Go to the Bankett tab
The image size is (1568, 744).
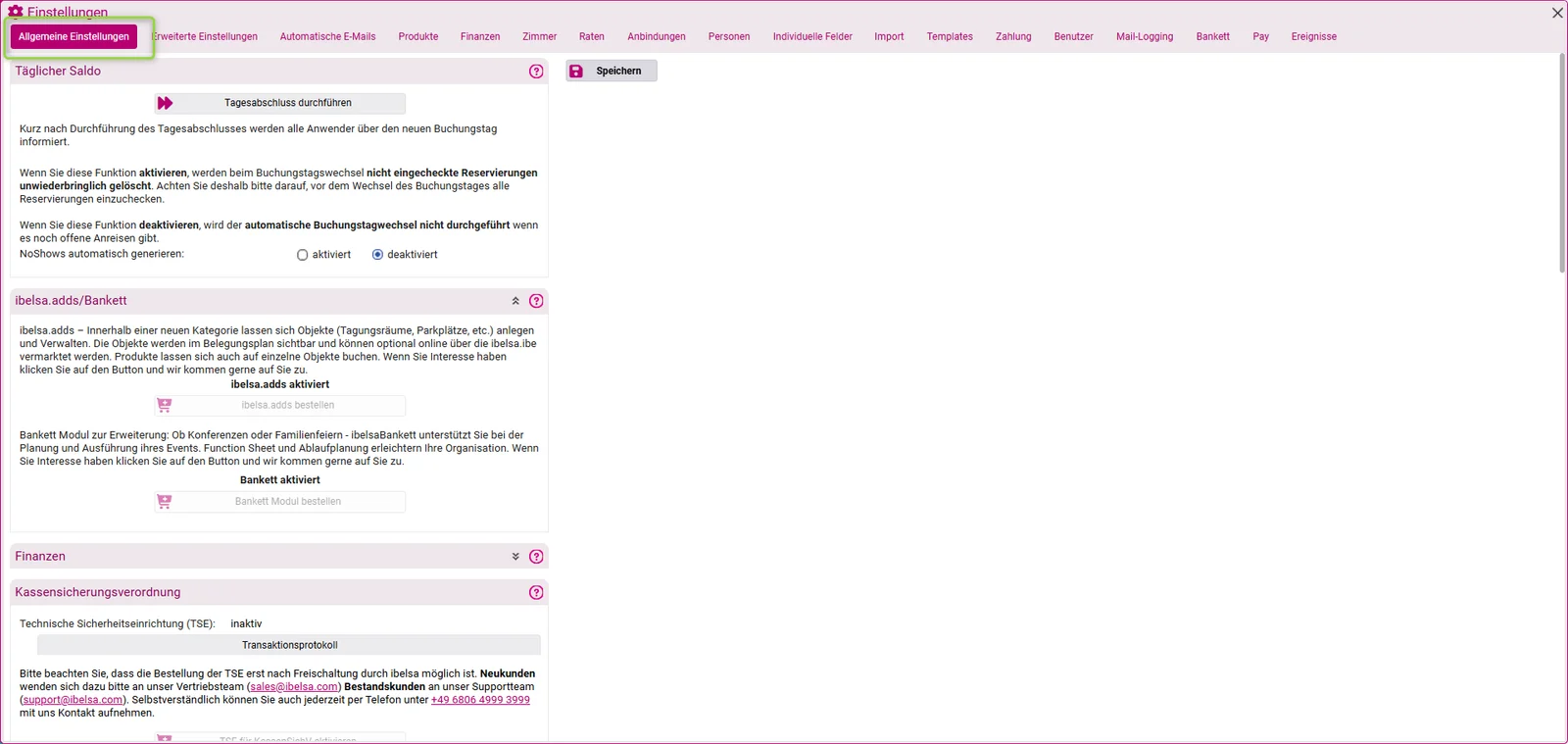pos(1212,37)
